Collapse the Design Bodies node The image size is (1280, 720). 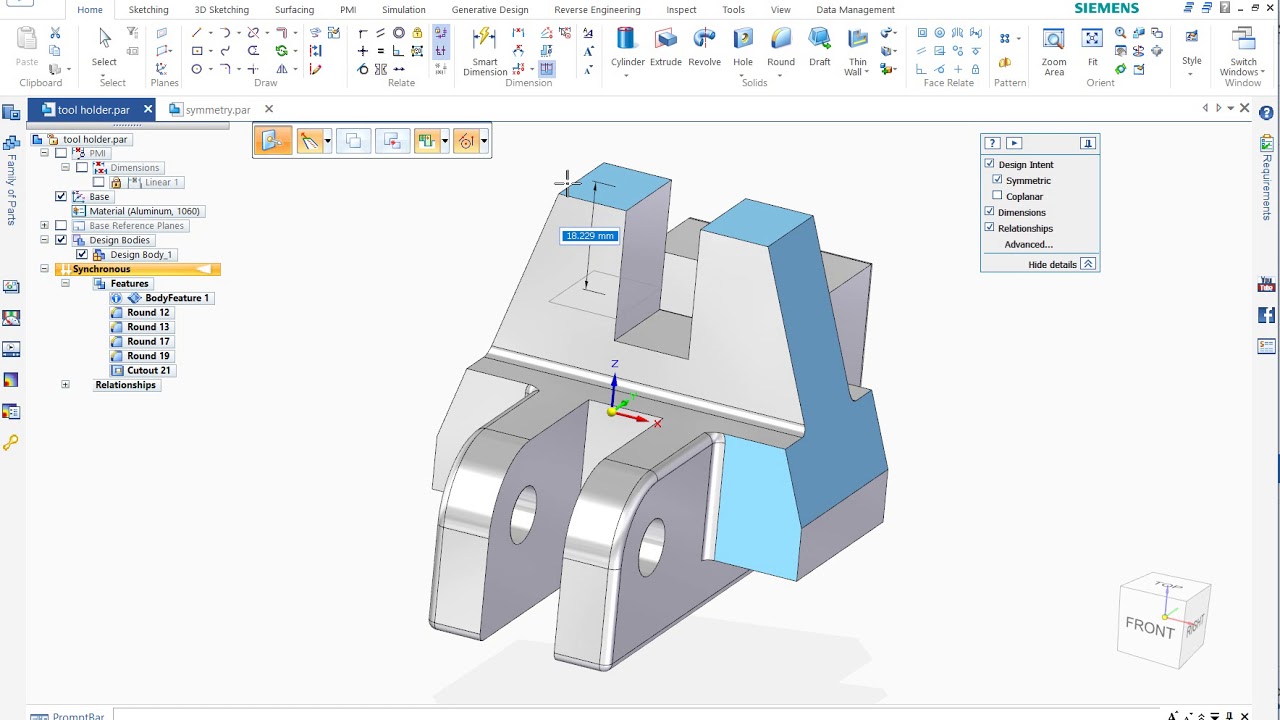click(x=44, y=240)
